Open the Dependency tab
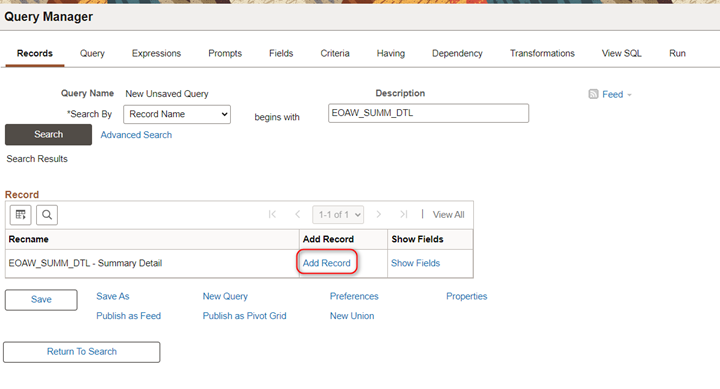Image resolution: width=720 pixels, height=389 pixels. tap(457, 53)
